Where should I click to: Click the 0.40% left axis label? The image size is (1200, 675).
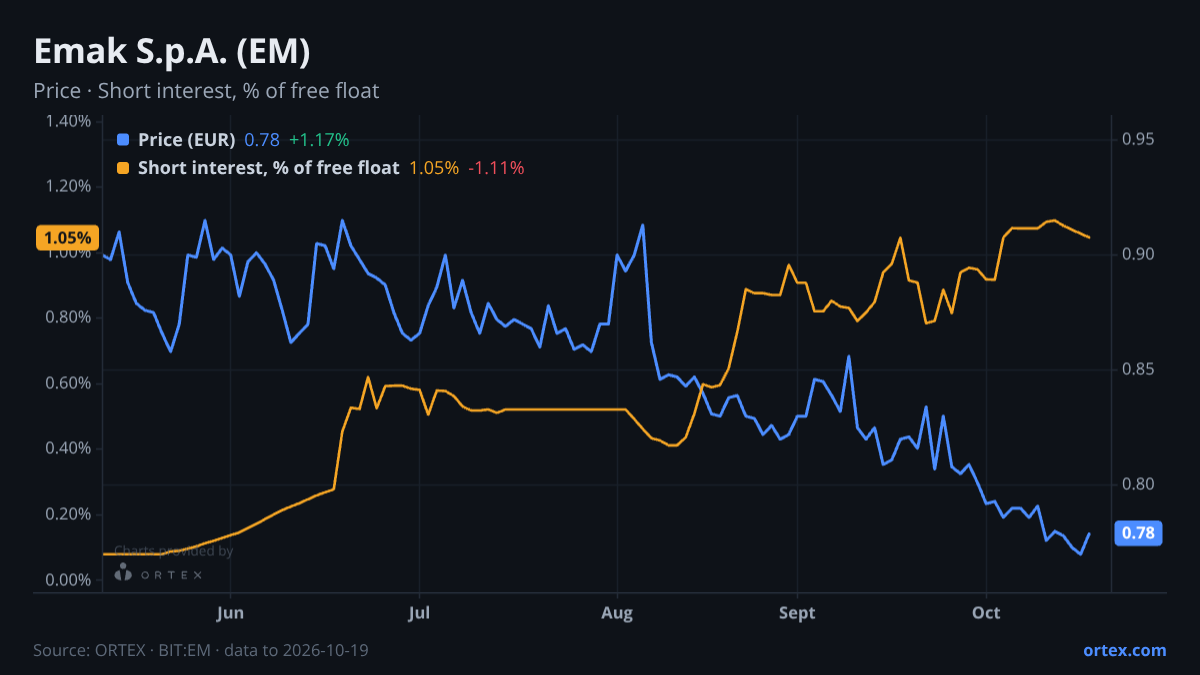click(69, 448)
